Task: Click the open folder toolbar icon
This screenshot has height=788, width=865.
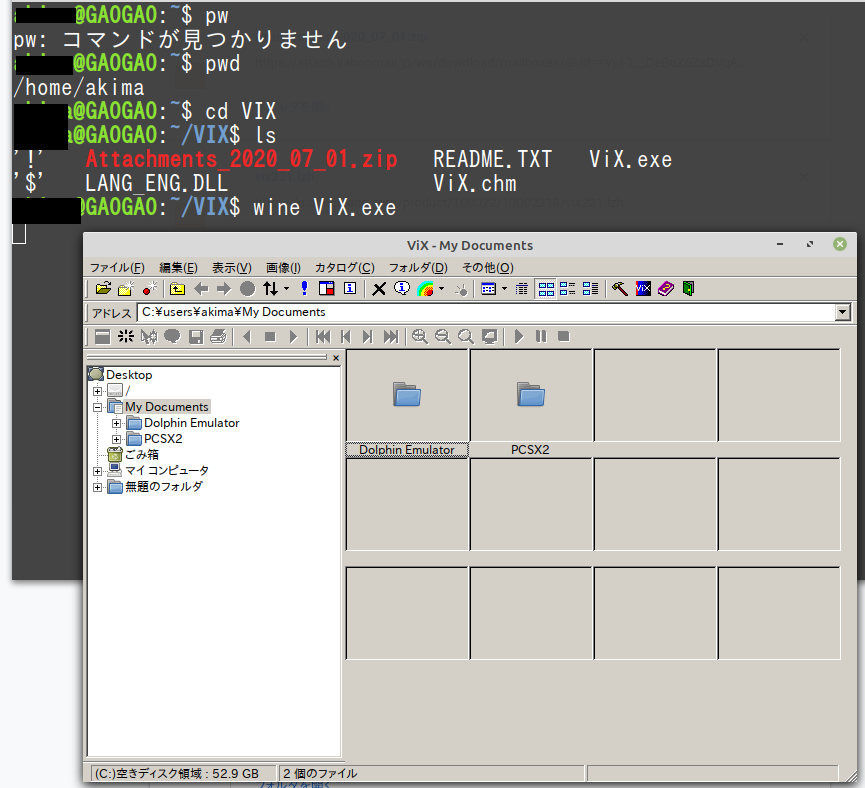Action: 103,289
